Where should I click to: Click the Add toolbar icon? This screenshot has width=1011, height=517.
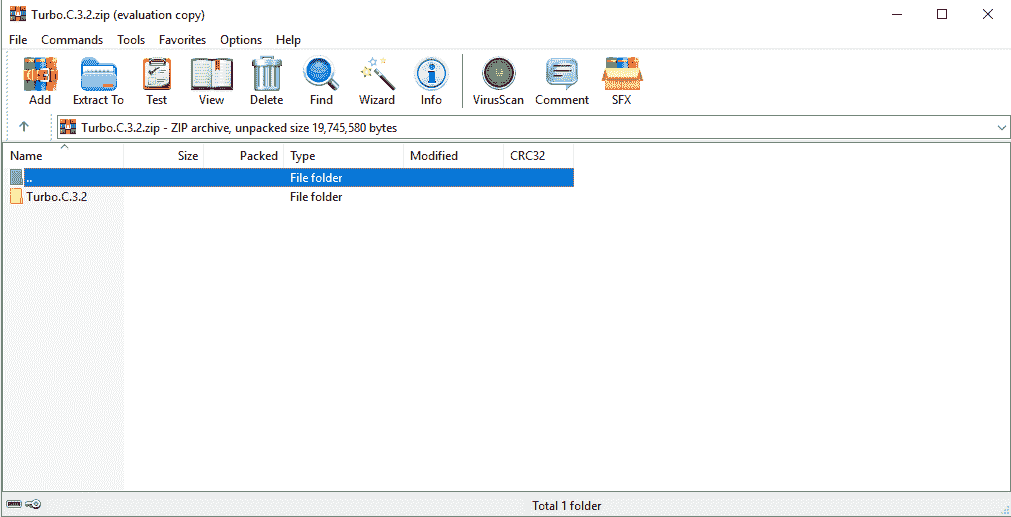coord(40,81)
